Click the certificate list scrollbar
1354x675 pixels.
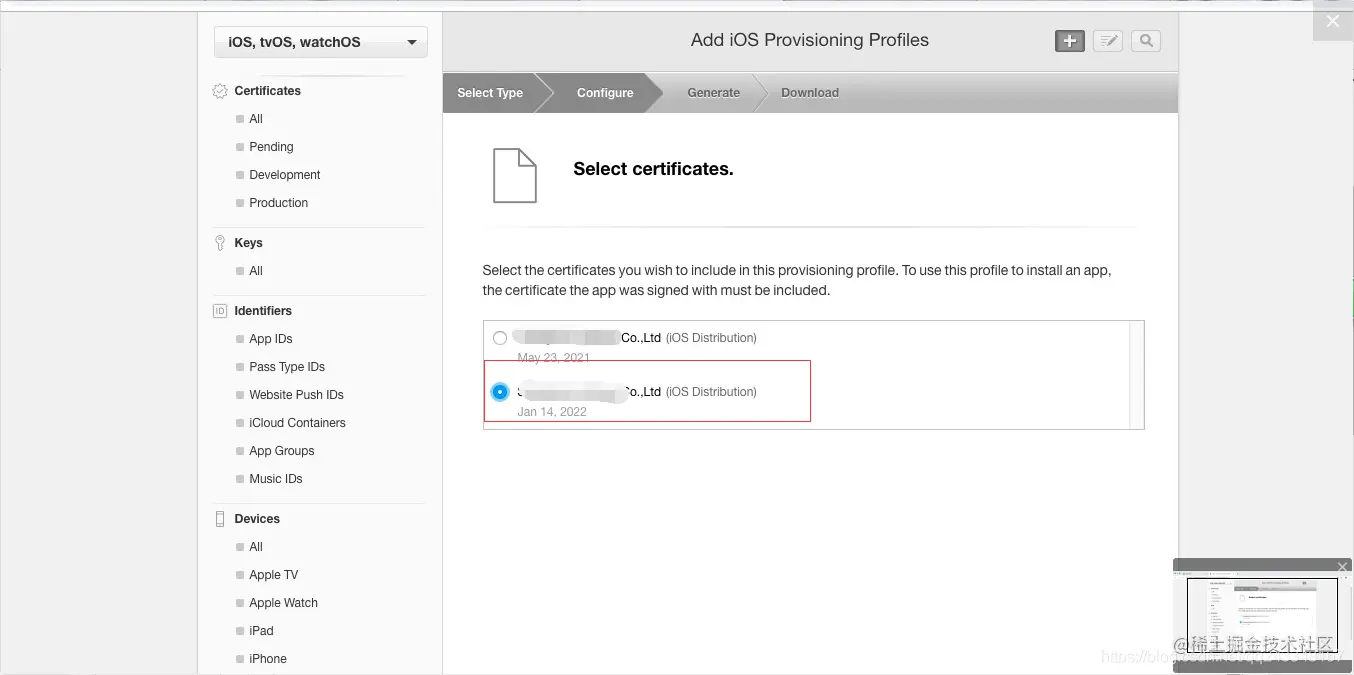[1136, 375]
